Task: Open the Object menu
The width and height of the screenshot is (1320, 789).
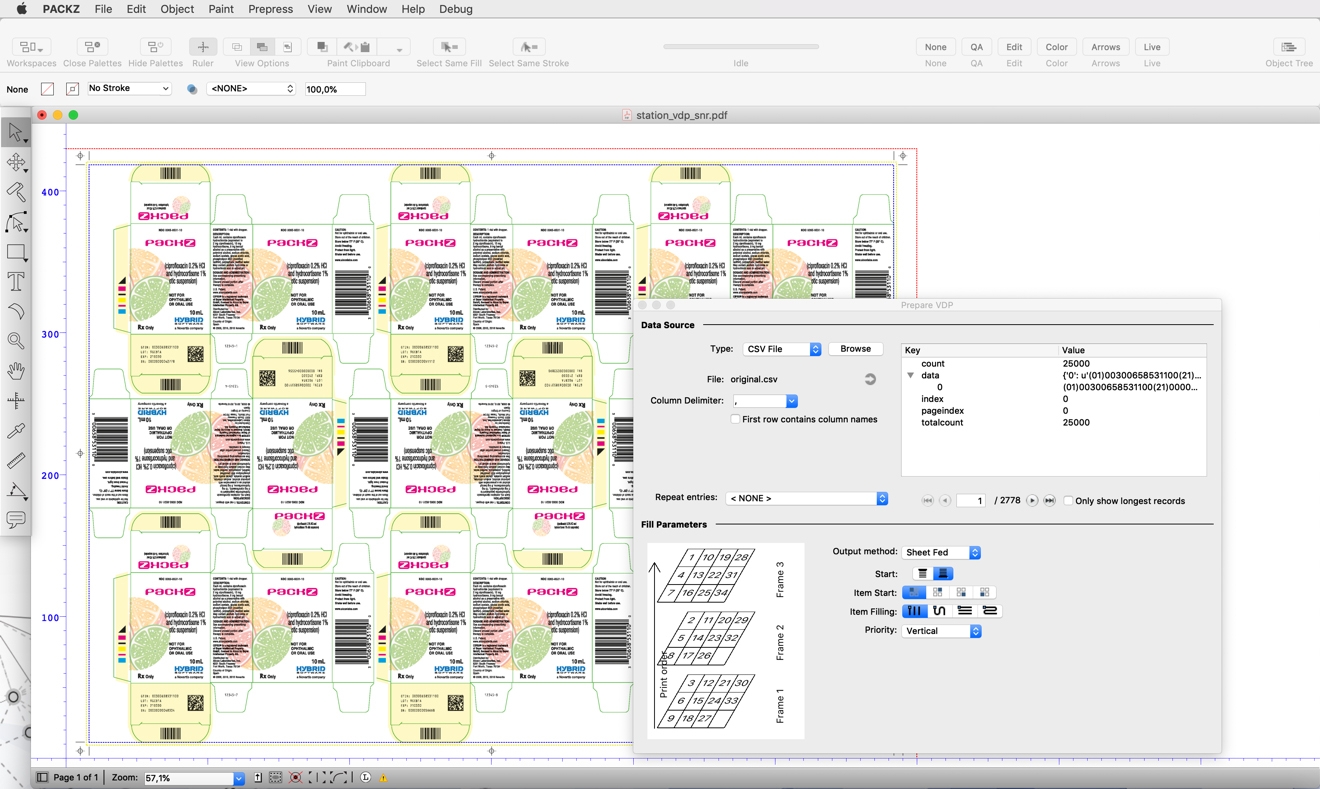Action: point(177,9)
